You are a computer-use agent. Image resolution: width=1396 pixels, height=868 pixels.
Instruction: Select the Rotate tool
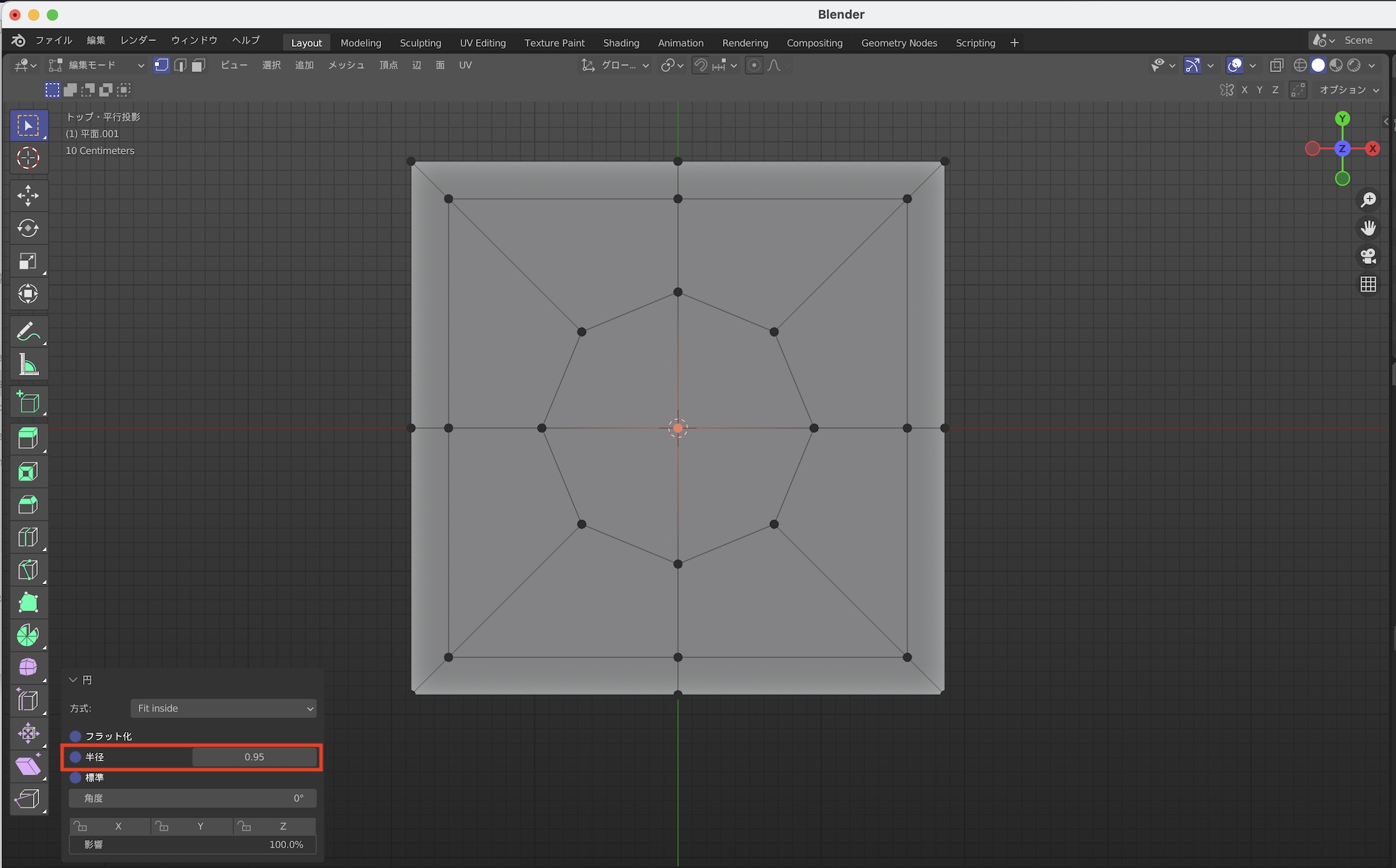[x=28, y=228]
